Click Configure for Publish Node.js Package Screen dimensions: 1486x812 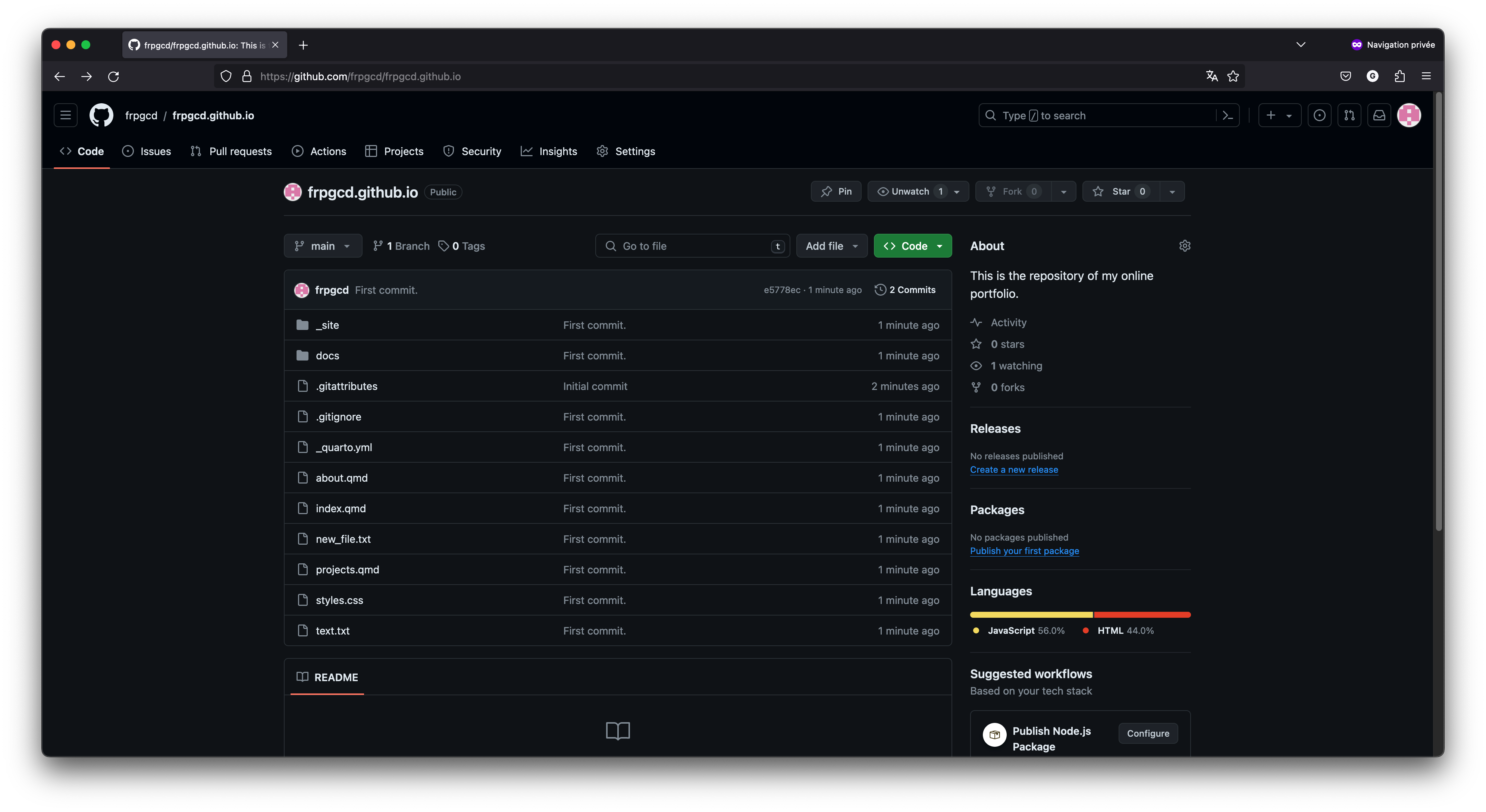1148,733
